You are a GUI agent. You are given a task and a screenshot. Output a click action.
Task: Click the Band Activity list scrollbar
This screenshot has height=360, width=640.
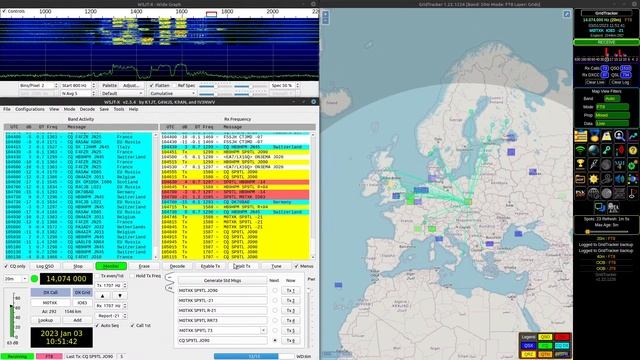pos(156,196)
